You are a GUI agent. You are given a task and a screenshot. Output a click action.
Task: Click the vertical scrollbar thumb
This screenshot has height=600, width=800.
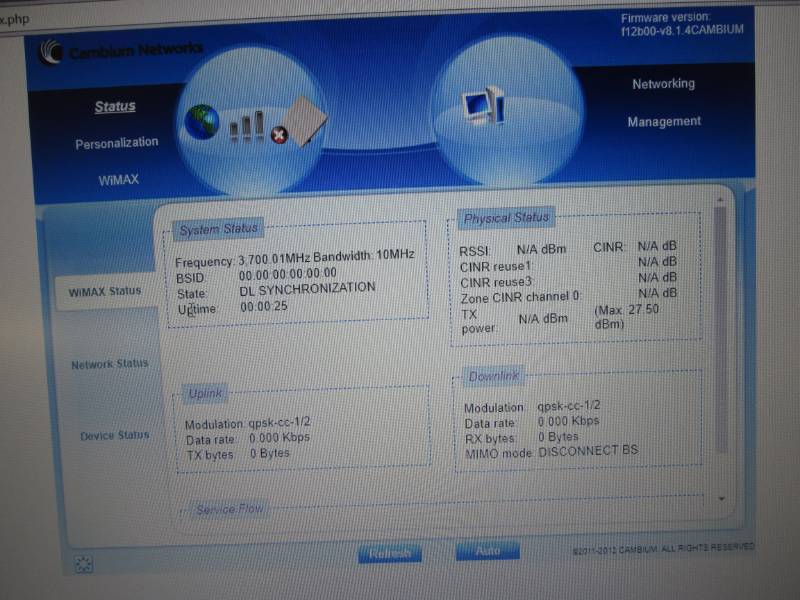721,329
